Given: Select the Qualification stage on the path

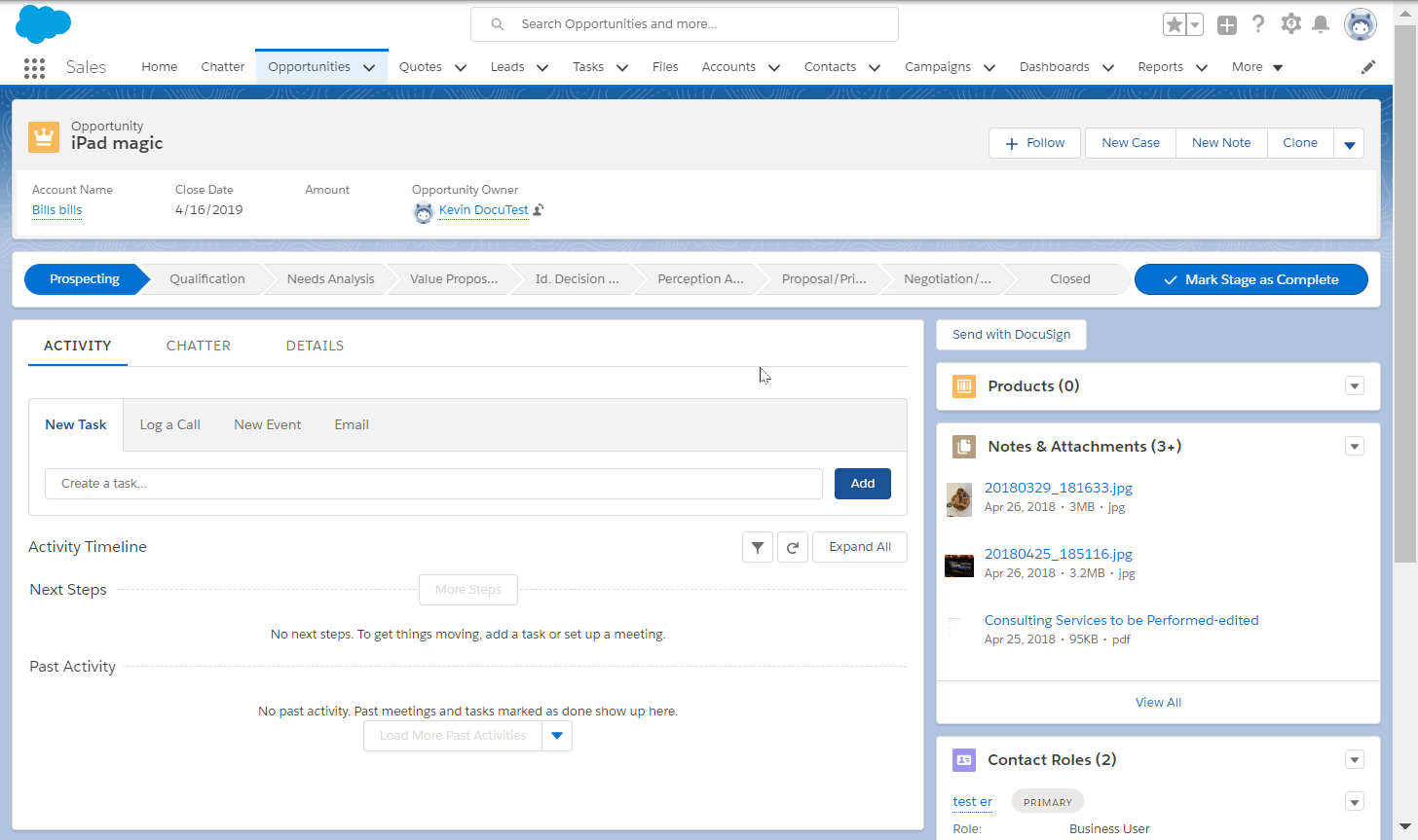Looking at the screenshot, I should point(206,279).
